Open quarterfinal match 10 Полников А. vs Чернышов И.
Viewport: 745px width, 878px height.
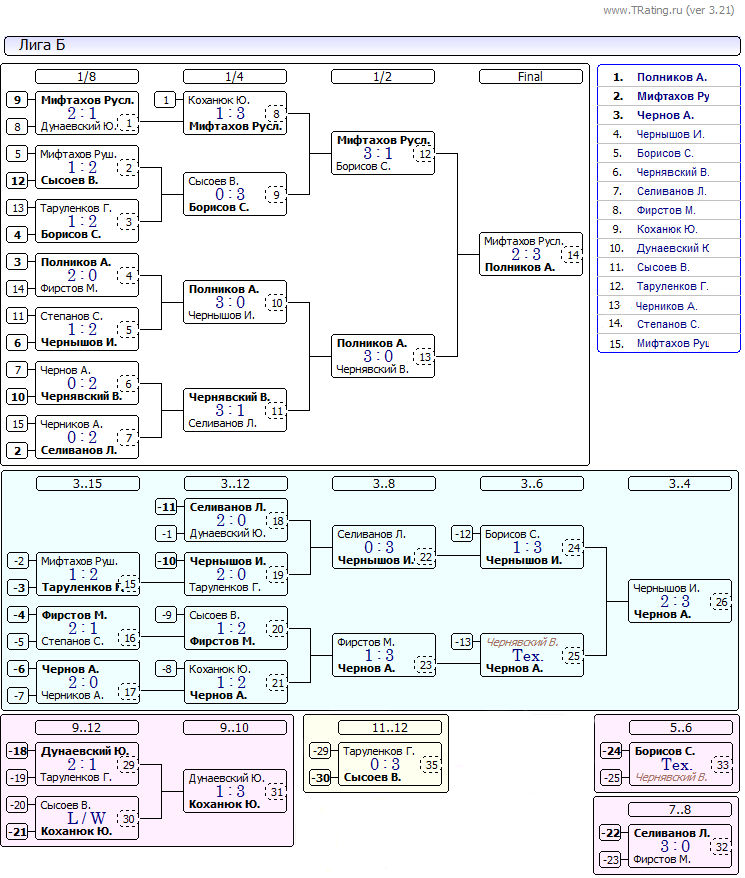[235, 302]
